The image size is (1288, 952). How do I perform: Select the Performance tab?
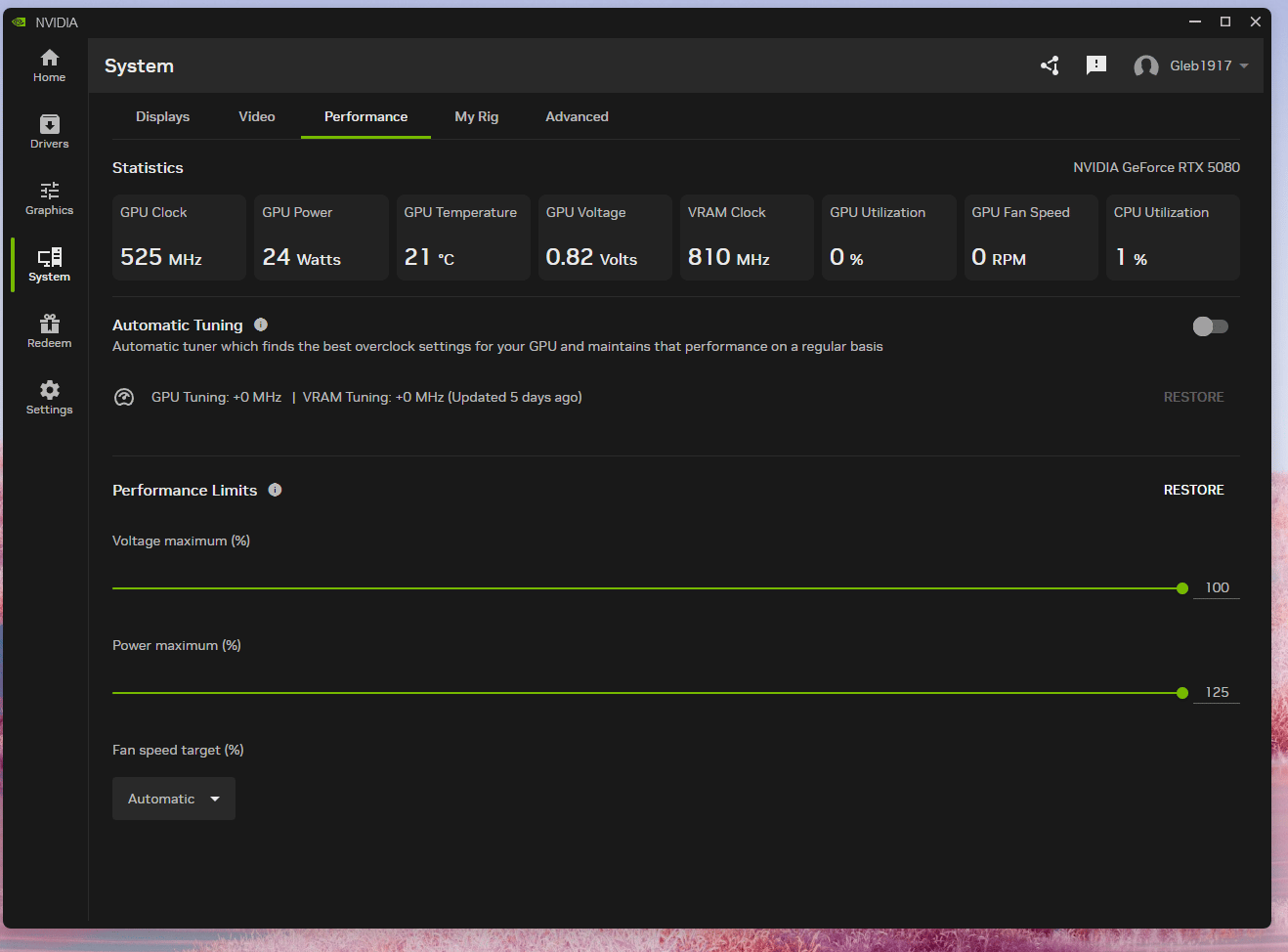365,116
